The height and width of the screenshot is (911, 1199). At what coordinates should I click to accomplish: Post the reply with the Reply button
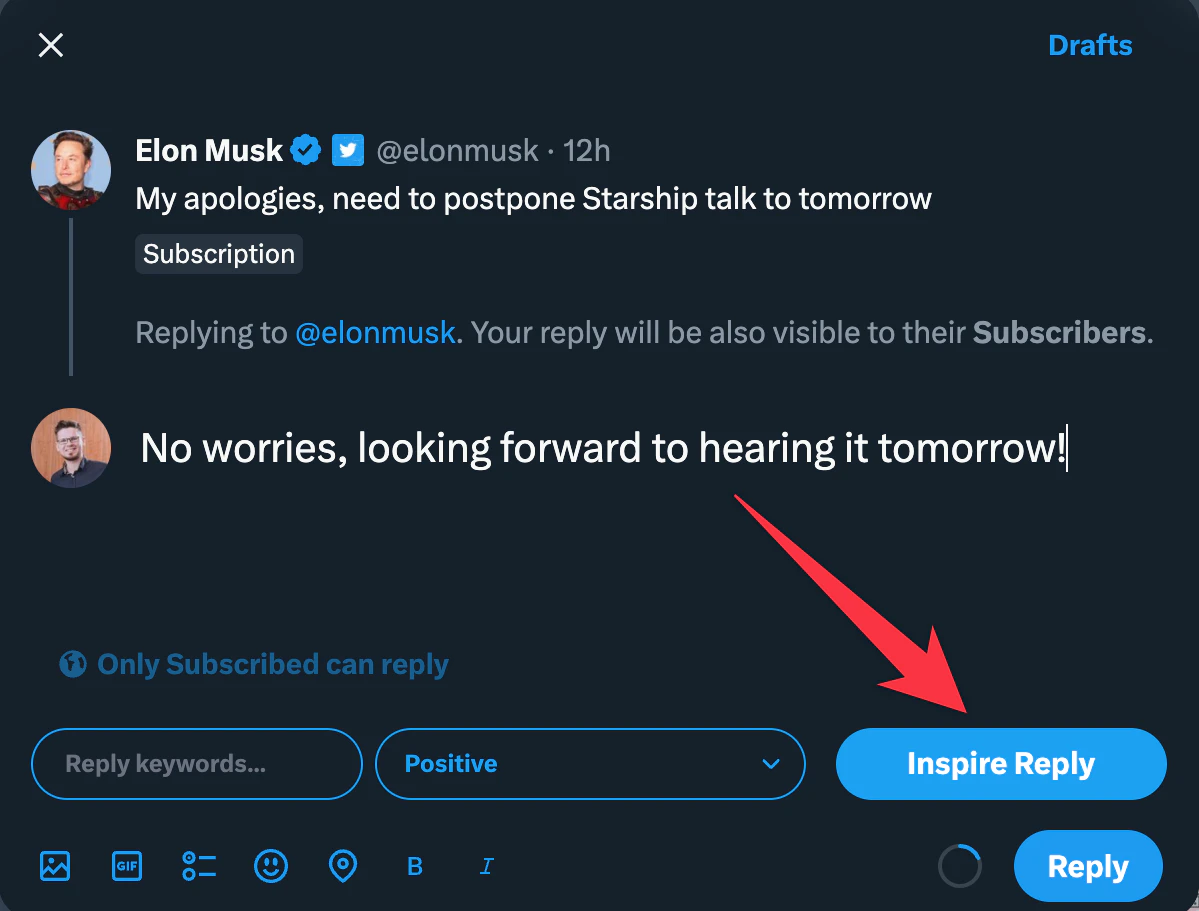(1087, 866)
